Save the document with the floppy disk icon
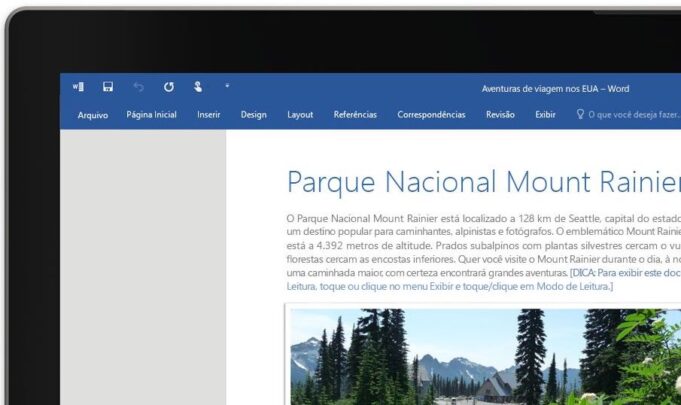Viewport: 681px width, 405px height. tap(108, 87)
